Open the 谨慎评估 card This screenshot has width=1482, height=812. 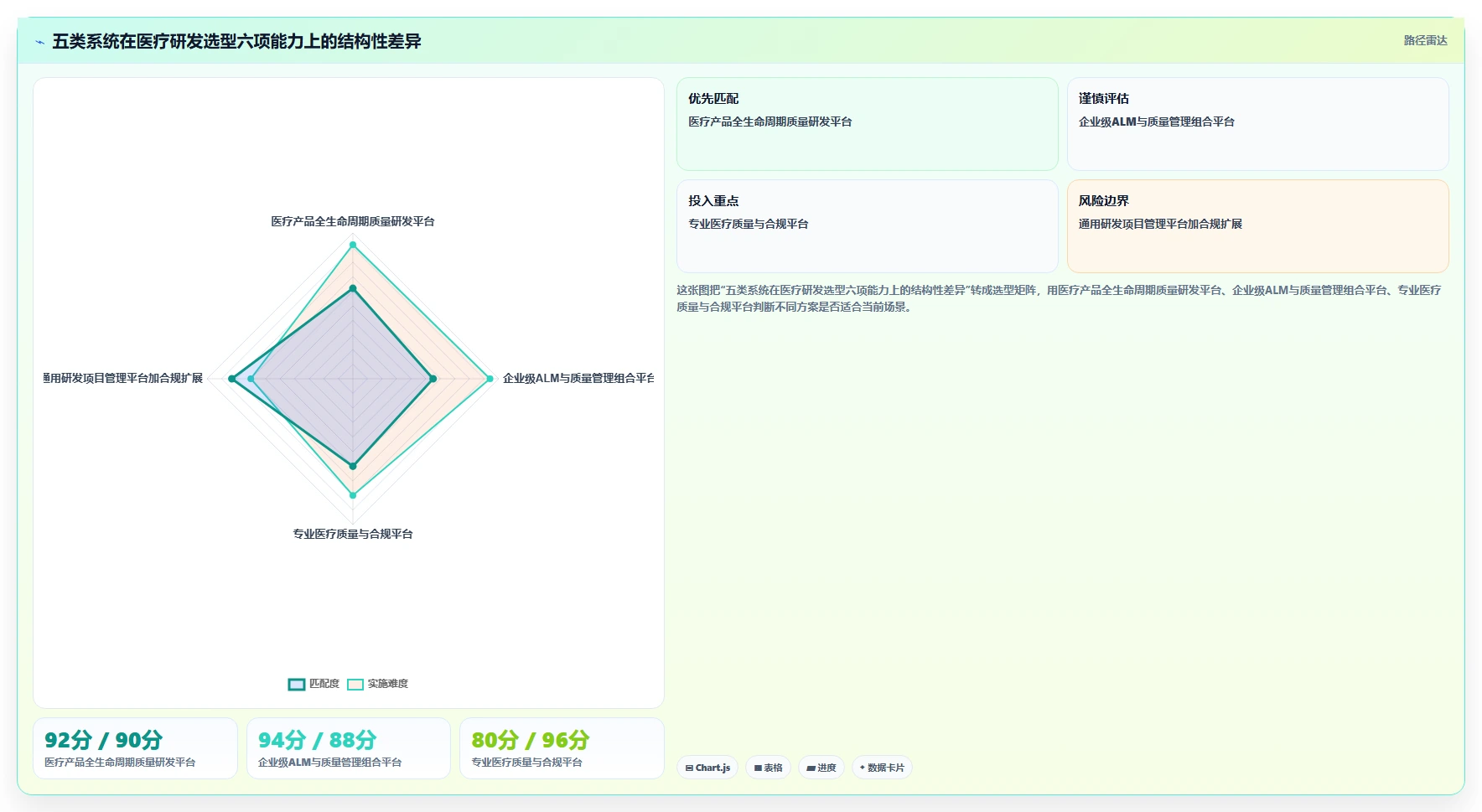[x=1257, y=124]
